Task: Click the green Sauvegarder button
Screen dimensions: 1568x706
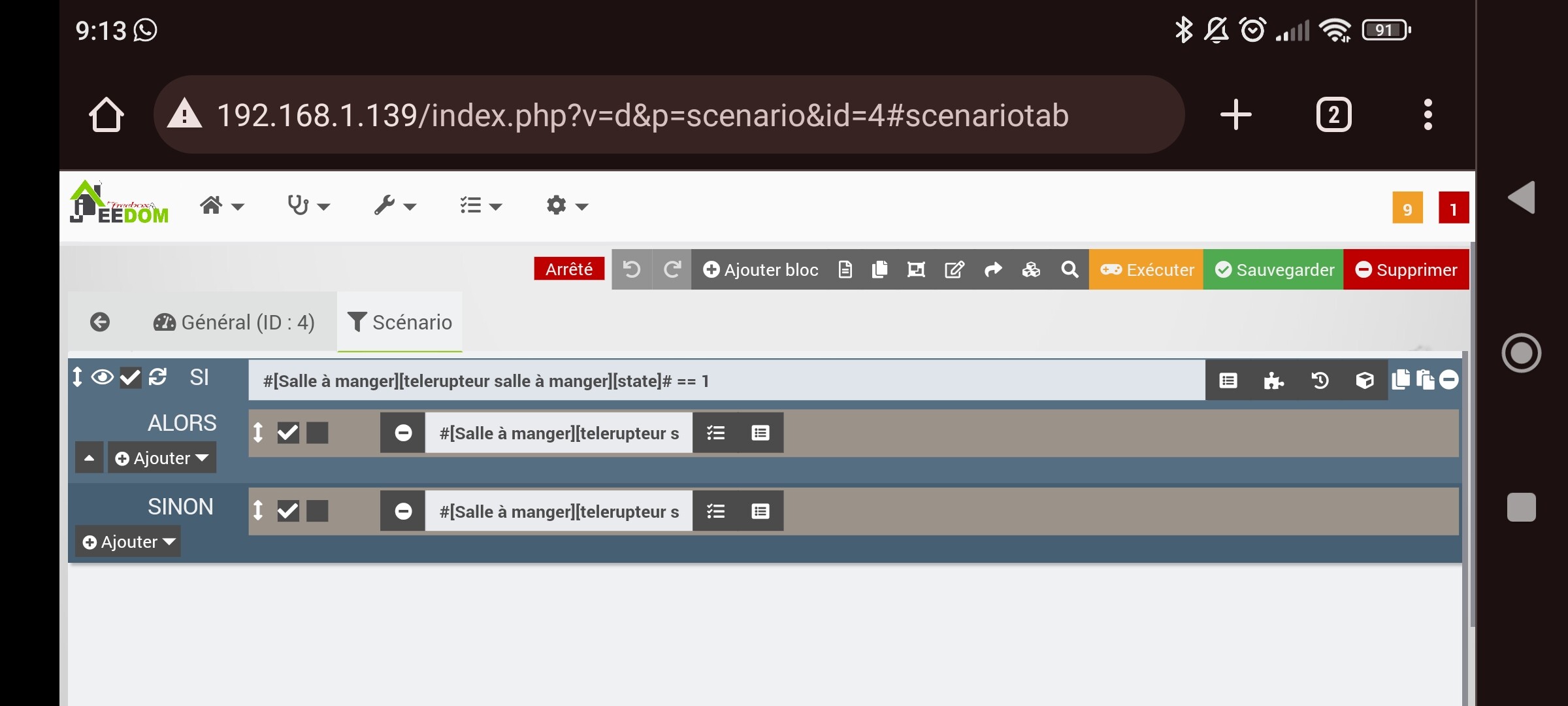Action: tap(1273, 269)
